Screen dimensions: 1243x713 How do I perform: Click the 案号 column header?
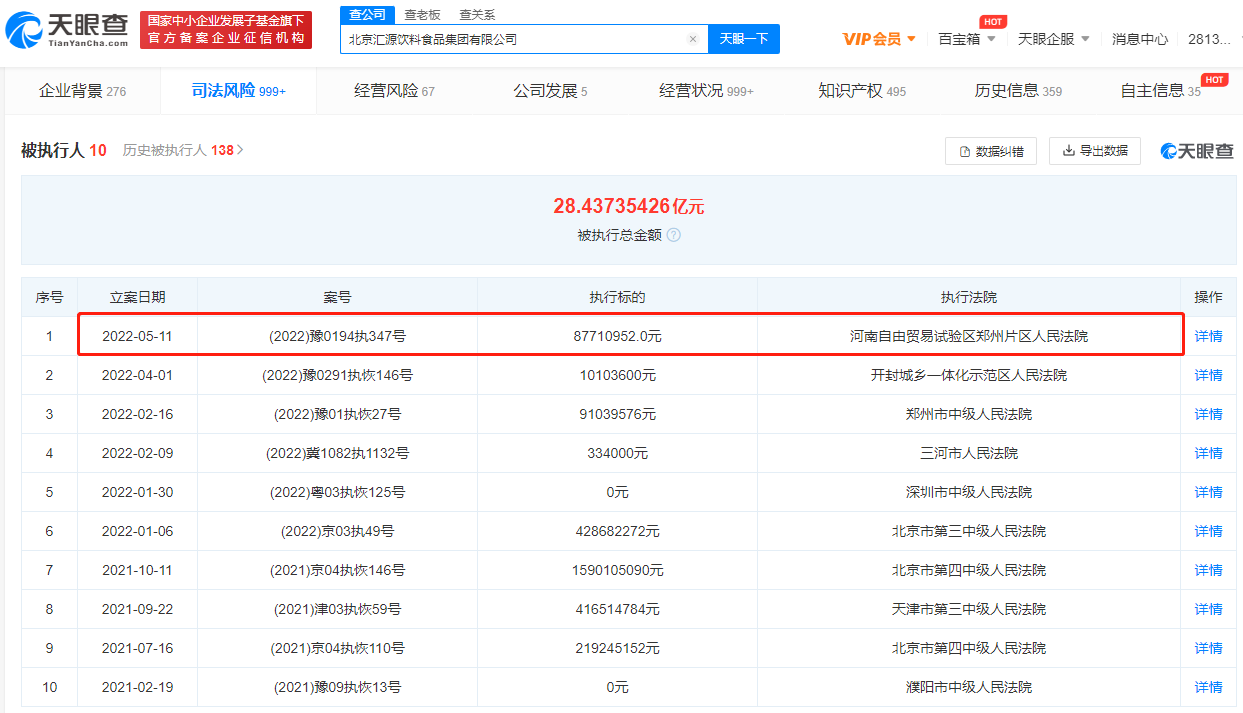tap(337, 297)
